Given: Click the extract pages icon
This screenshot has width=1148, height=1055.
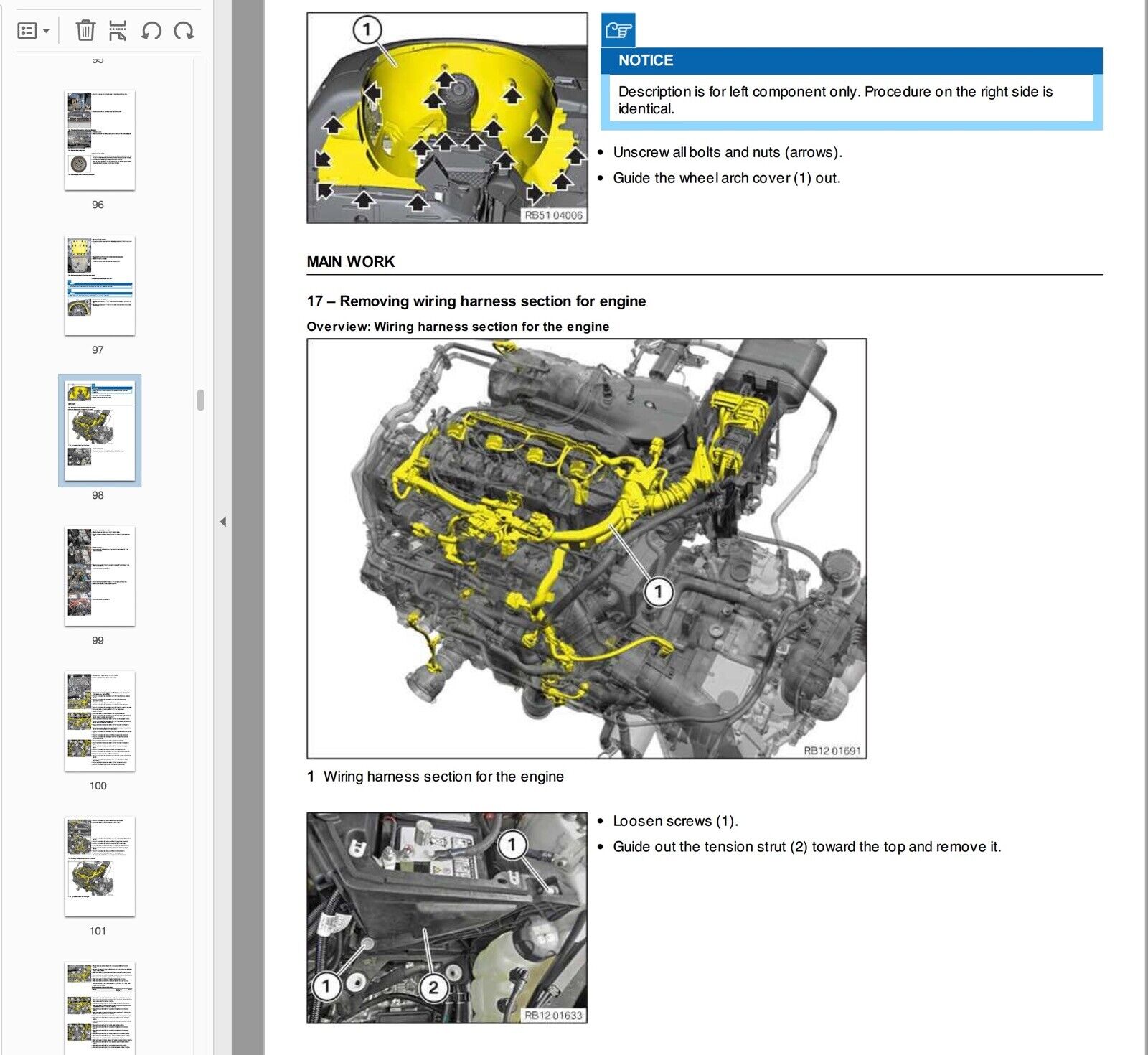Looking at the screenshot, I should [118, 31].
